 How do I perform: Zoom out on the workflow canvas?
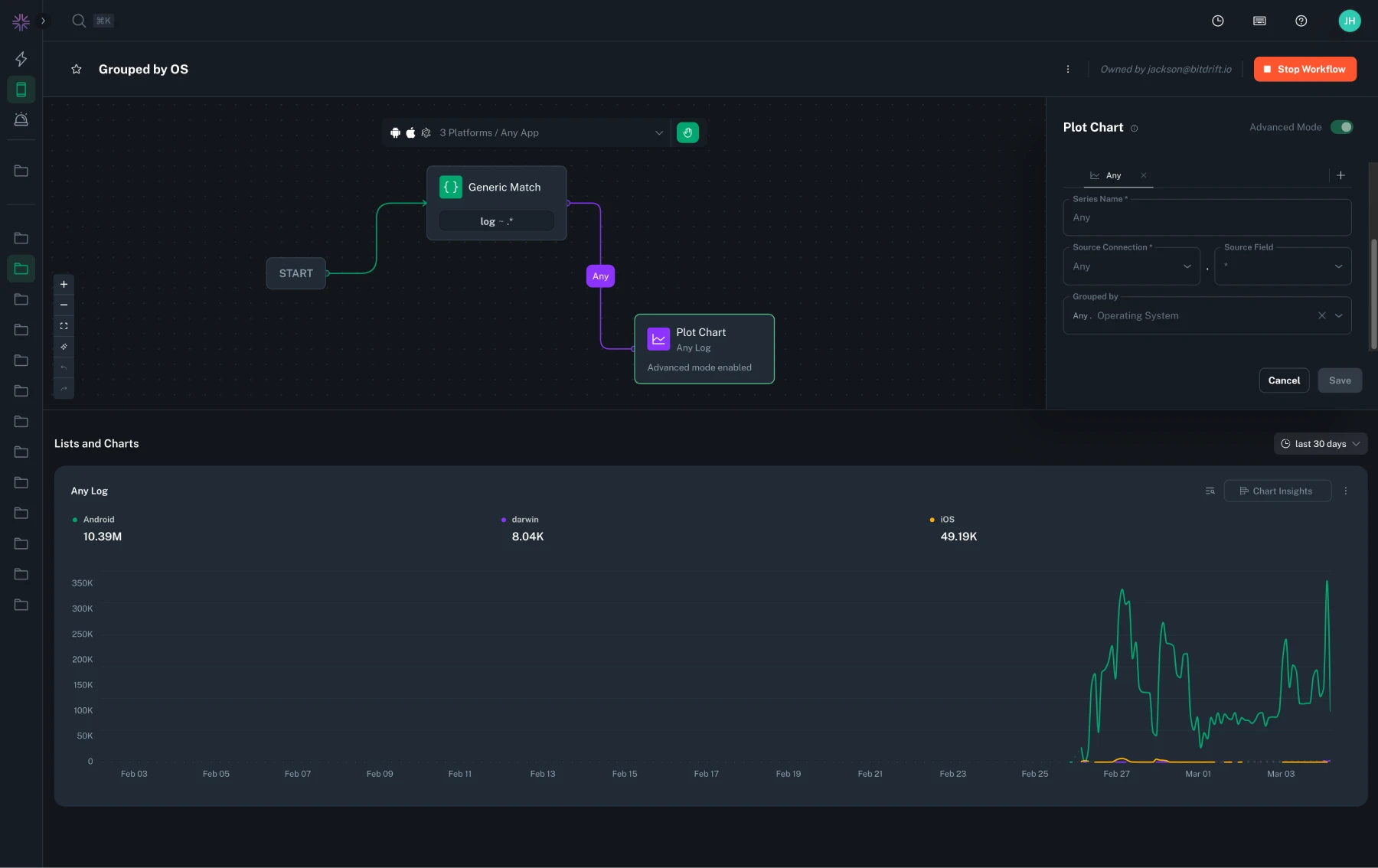click(64, 305)
